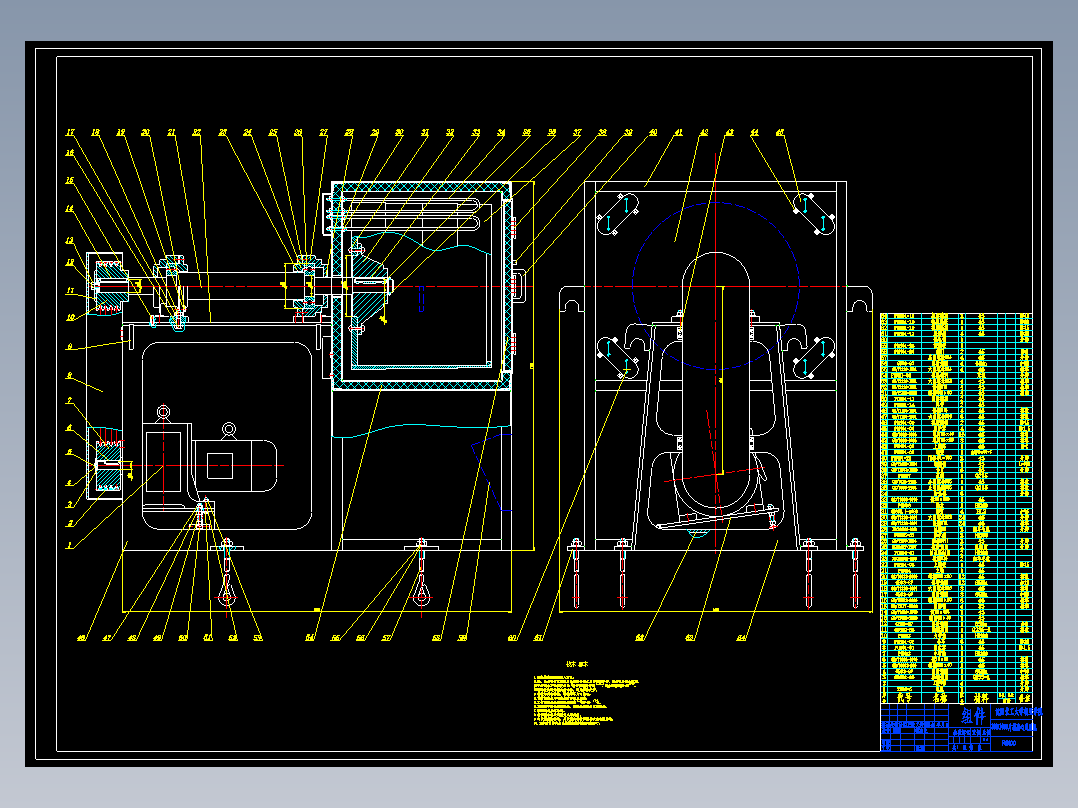Click part number label 49
The image size is (1078, 808).
pos(157,638)
